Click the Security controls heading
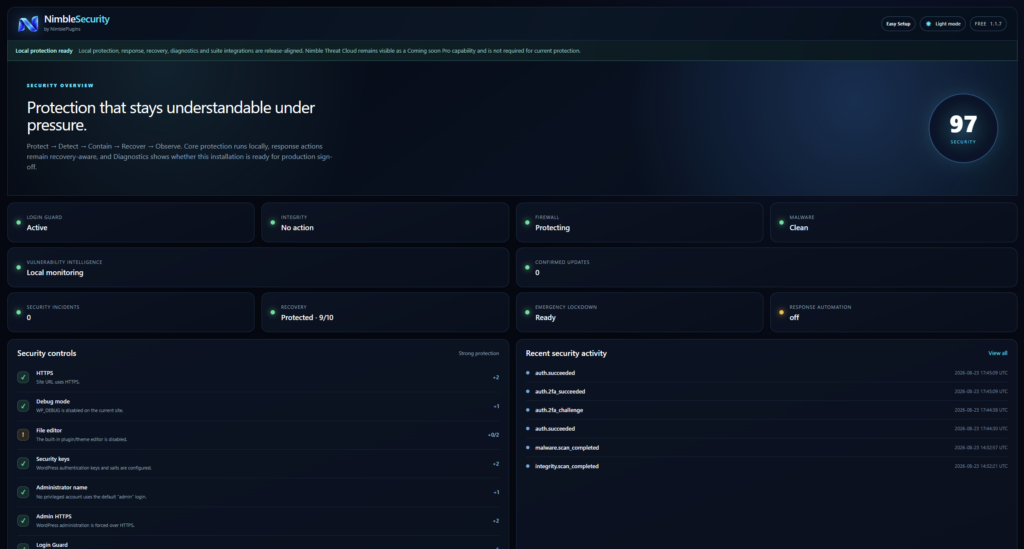This screenshot has height=549, width=1024. click(x=46, y=353)
